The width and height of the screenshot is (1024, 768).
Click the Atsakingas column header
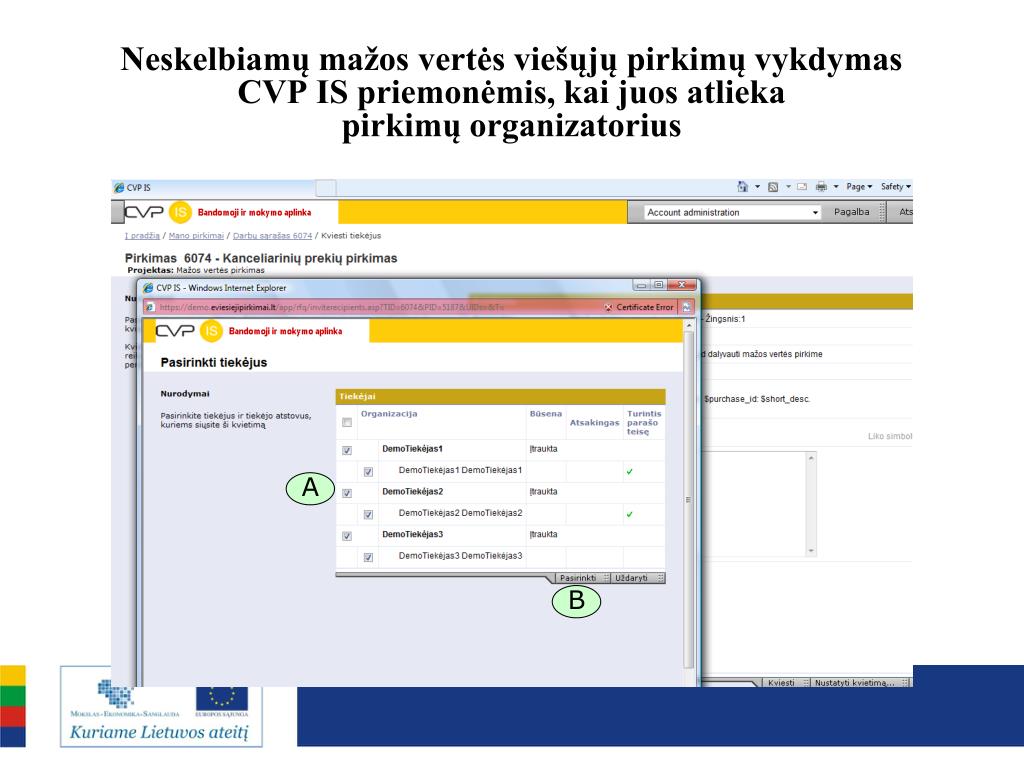[x=594, y=423]
